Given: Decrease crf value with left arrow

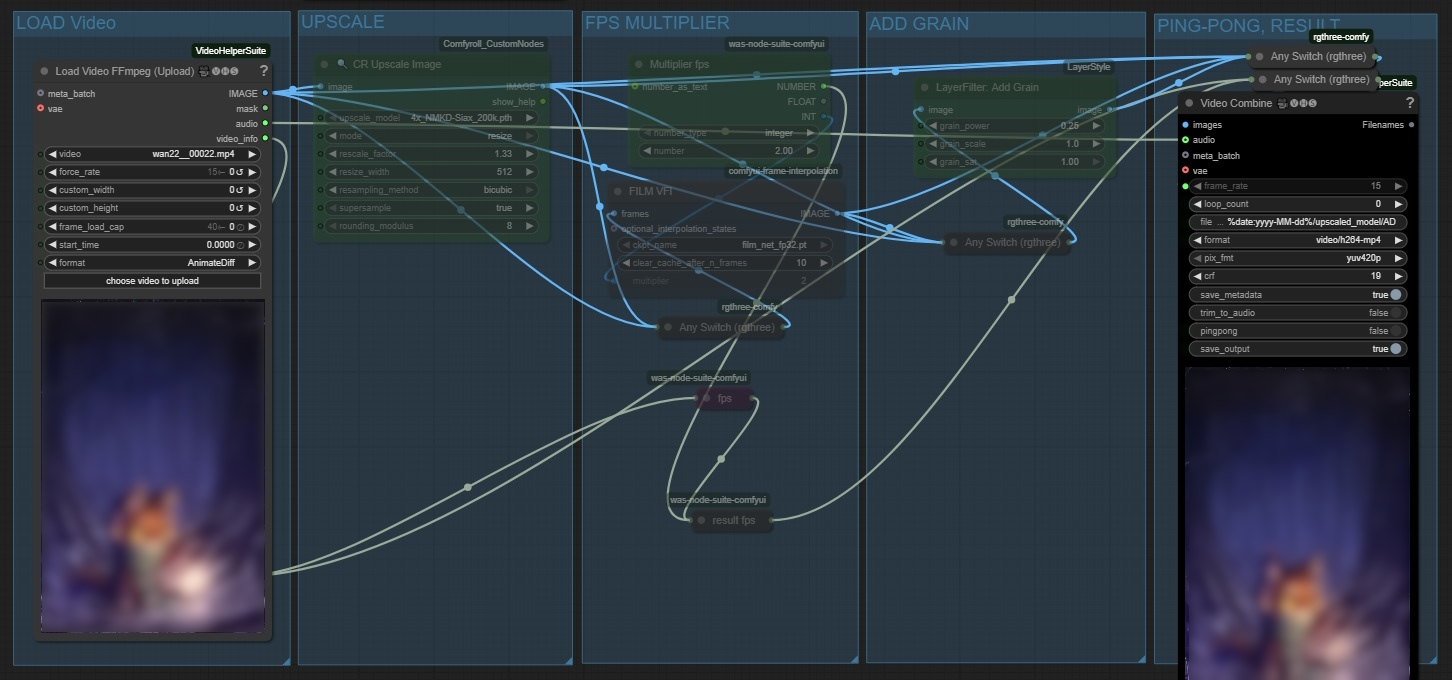Looking at the screenshot, I should pyautogui.click(x=1197, y=276).
